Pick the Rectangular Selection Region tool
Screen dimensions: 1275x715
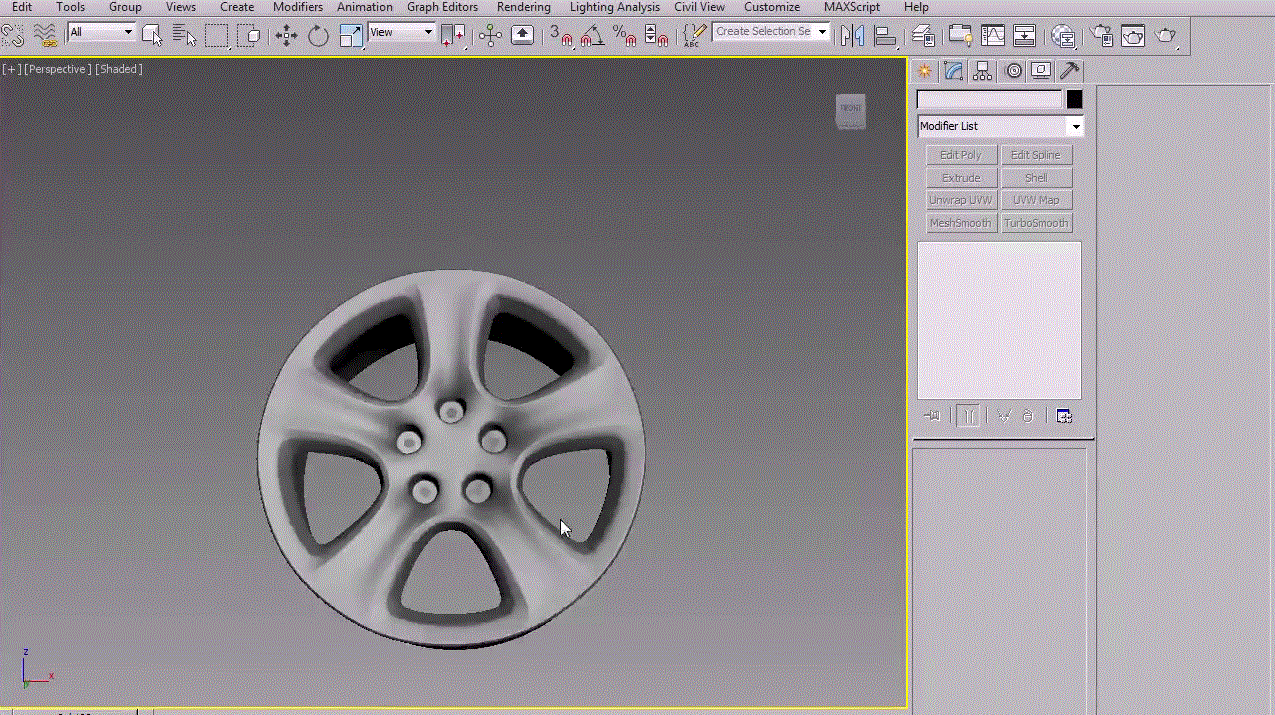click(x=217, y=36)
